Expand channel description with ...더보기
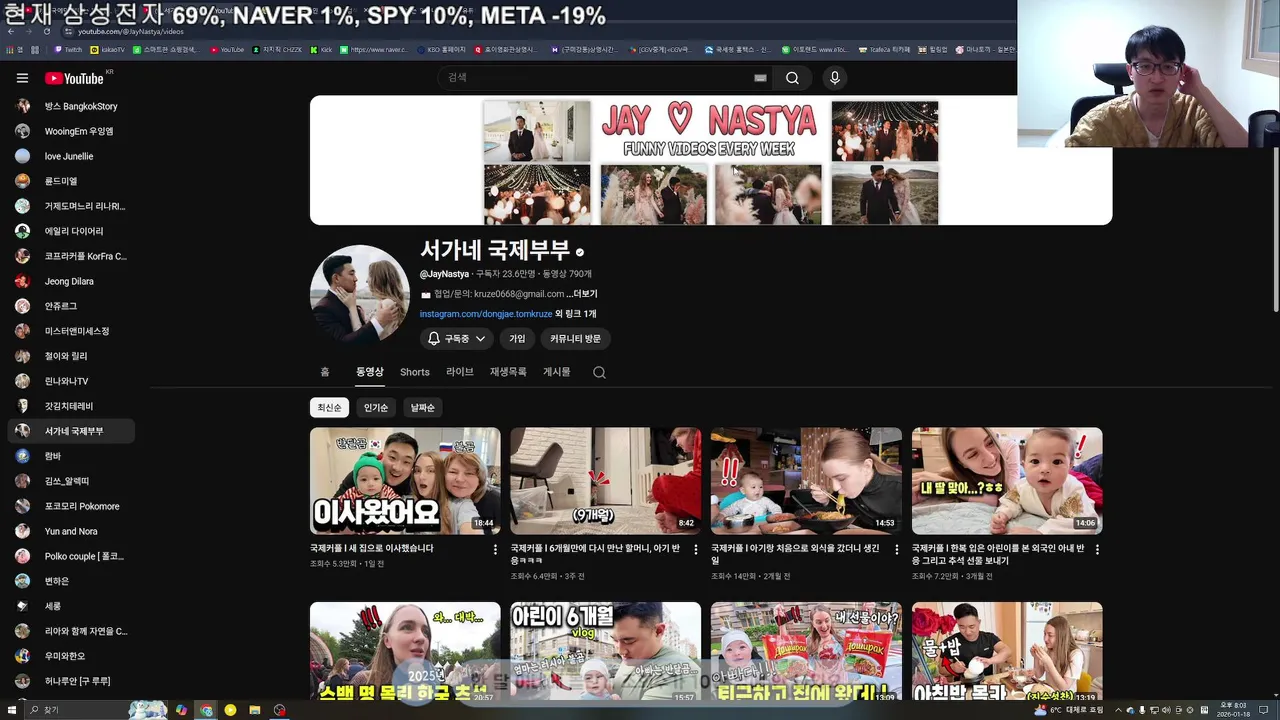The height and width of the screenshot is (720, 1280). [582, 294]
